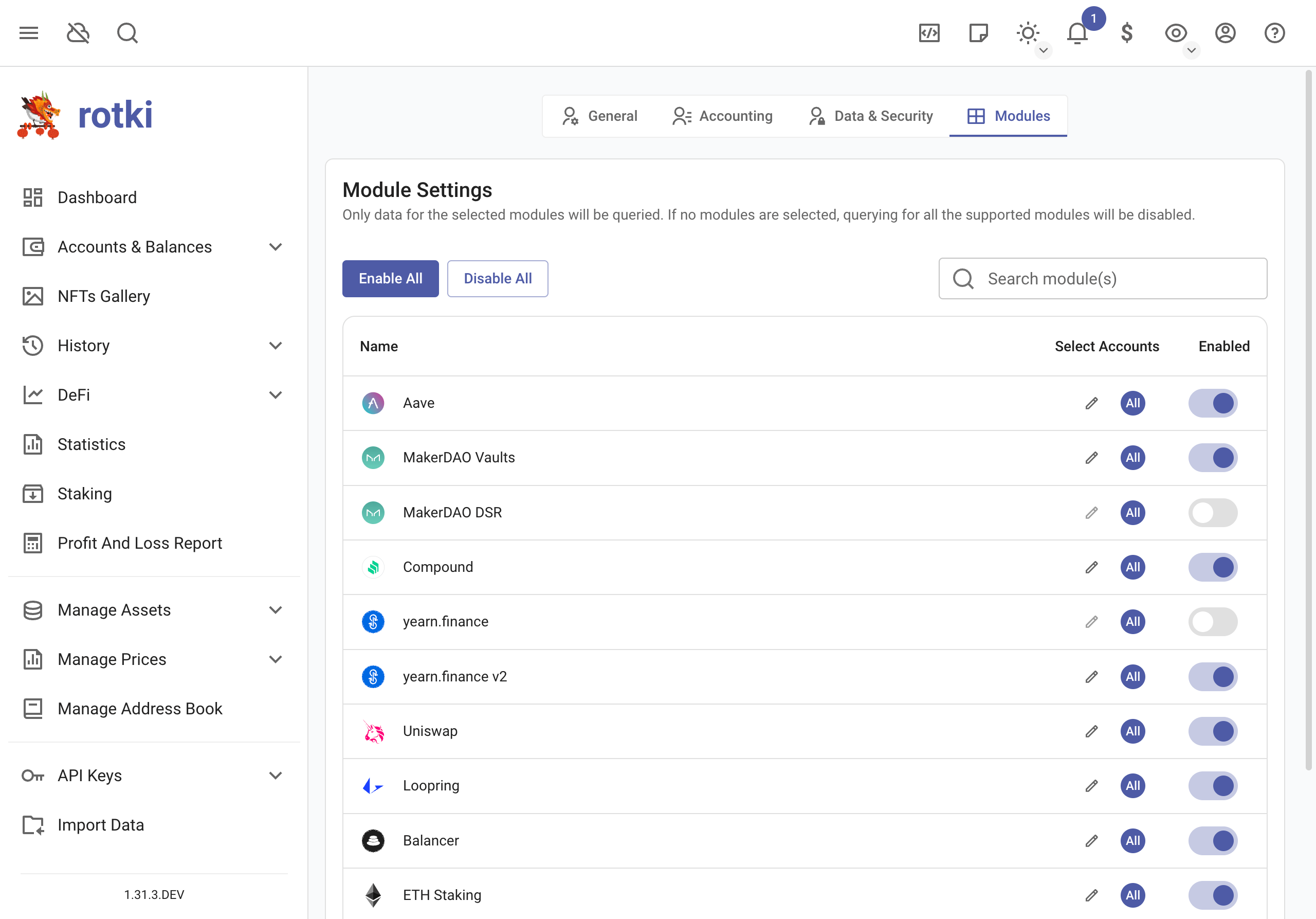Toggle the hamburger navigation menu

click(29, 33)
